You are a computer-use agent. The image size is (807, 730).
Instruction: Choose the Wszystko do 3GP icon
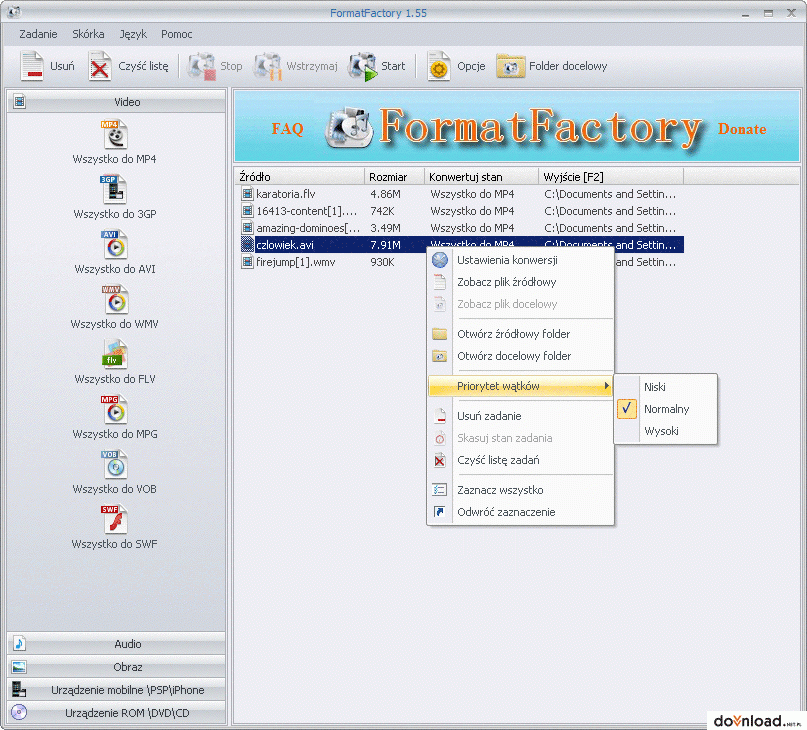pos(114,189)
